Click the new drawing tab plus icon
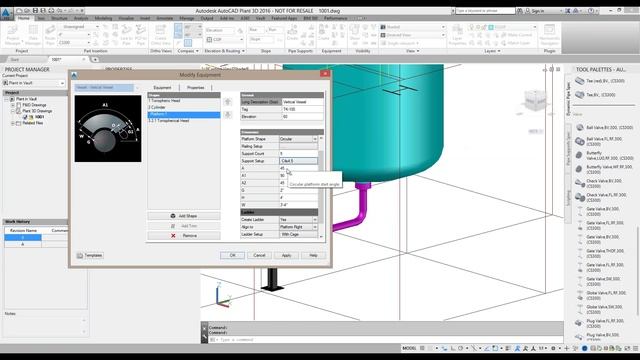 point(95,60)
